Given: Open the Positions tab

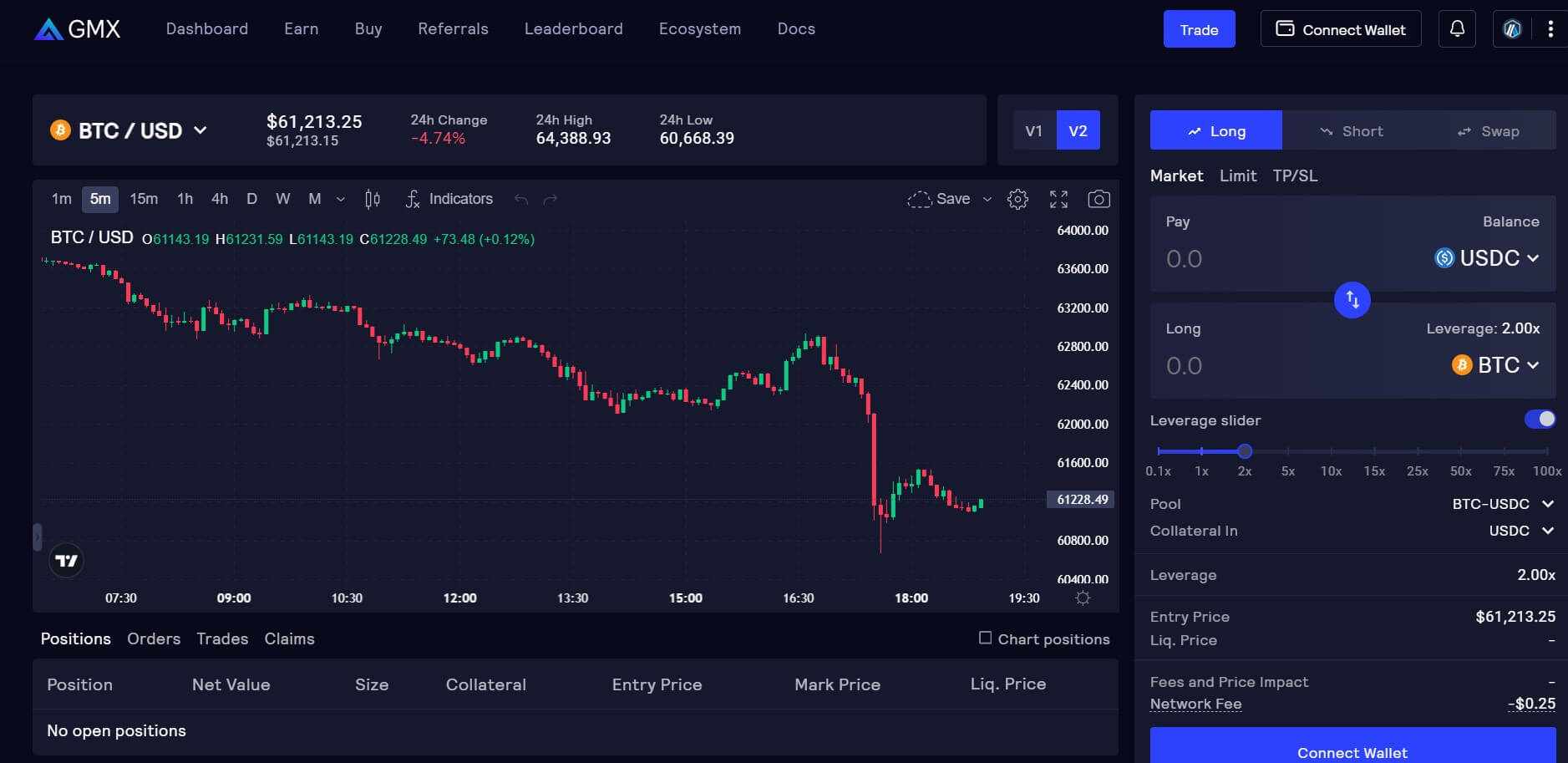Looking at the screenshot, I should click(76, 638).
